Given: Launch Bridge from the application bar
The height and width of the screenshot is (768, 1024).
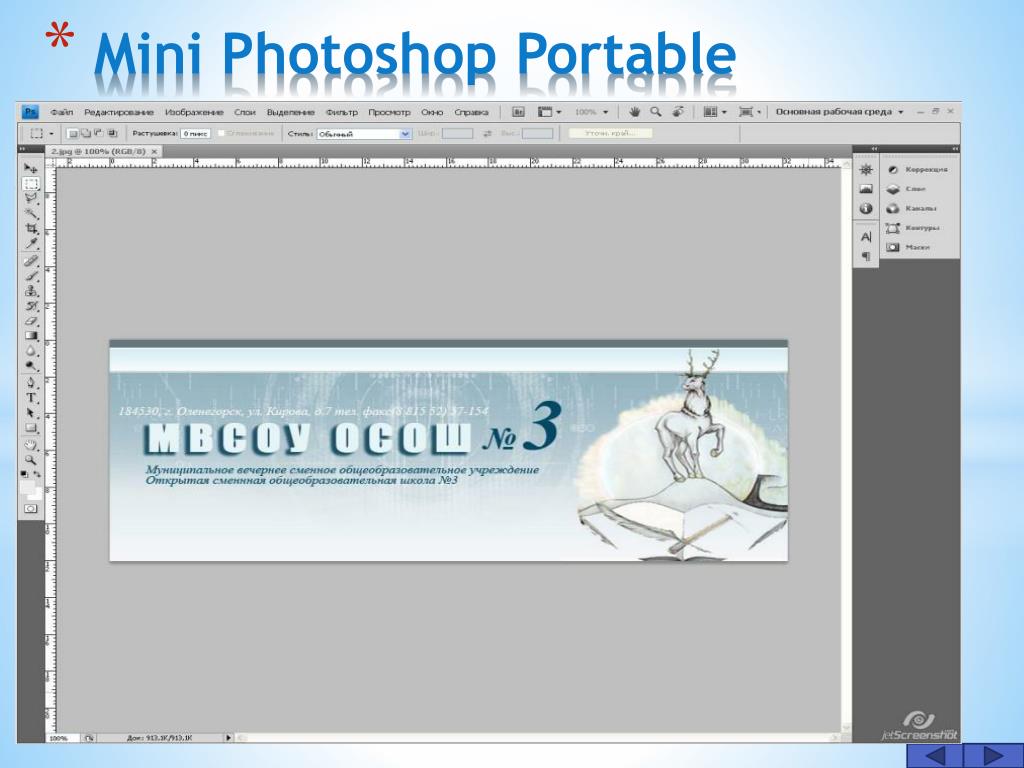Looking at the screenshot, I should pos(518,112).
